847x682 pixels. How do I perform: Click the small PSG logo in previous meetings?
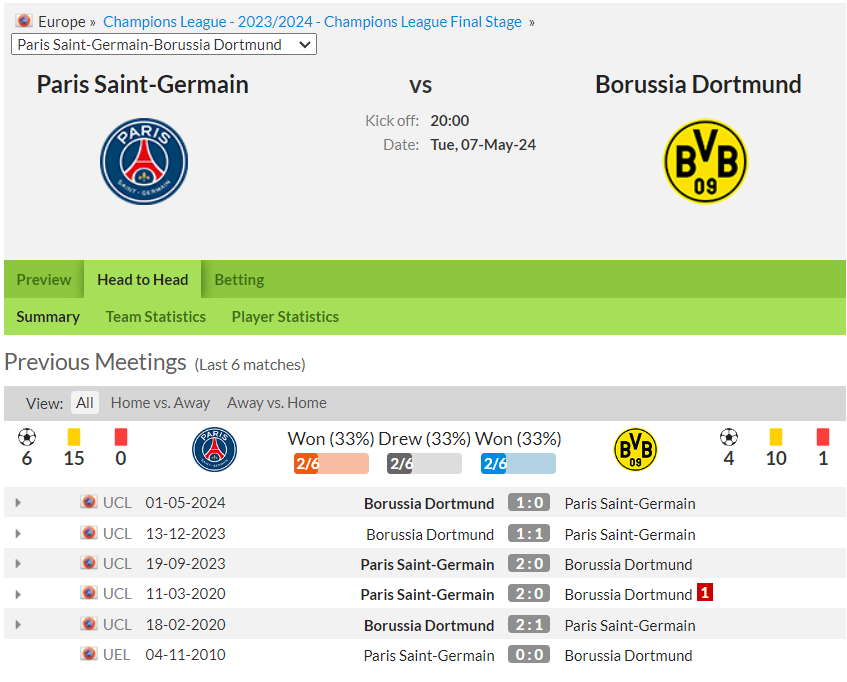coord(214,449)
